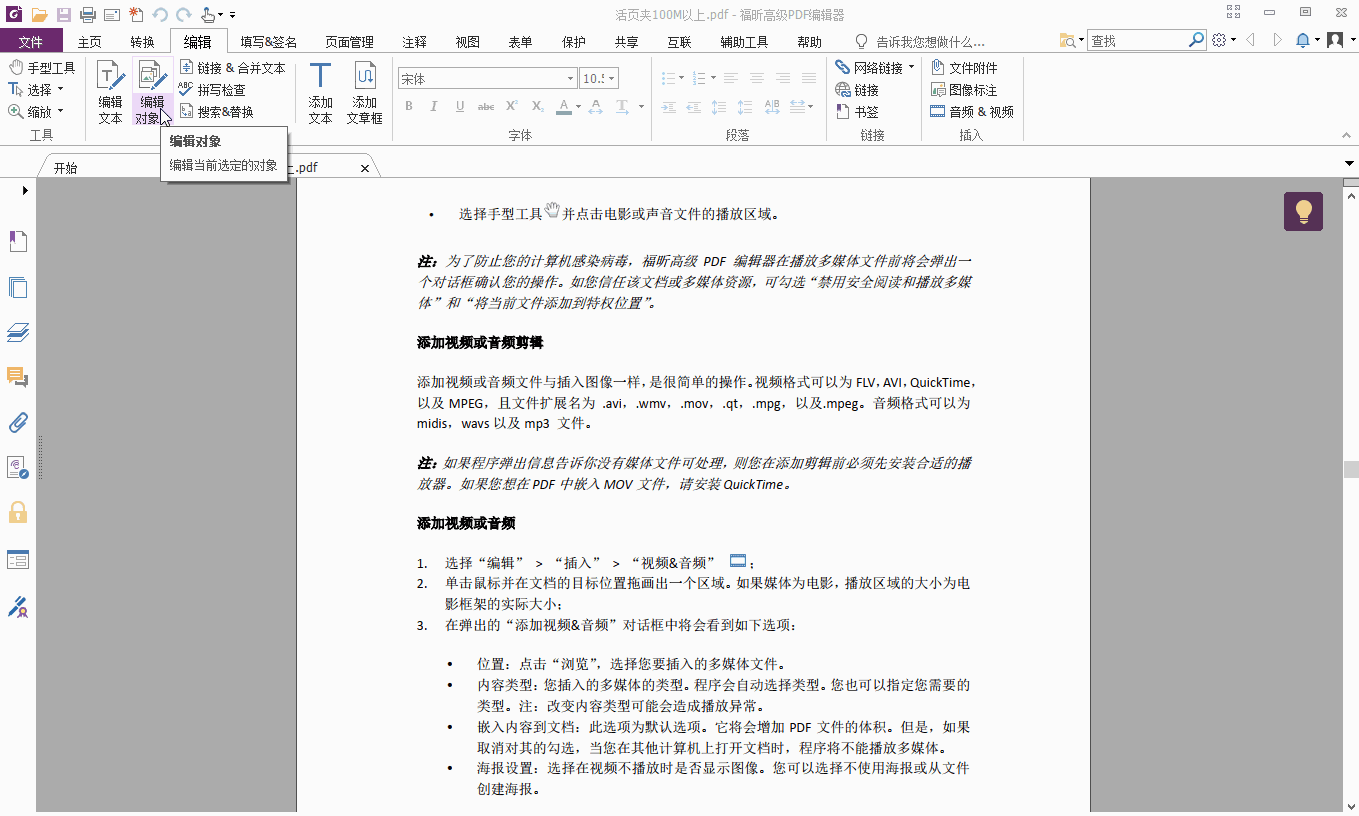This screenshot has width=1359, height=816.
Task: Select the Edit Text tool
Action: [109, 92]
